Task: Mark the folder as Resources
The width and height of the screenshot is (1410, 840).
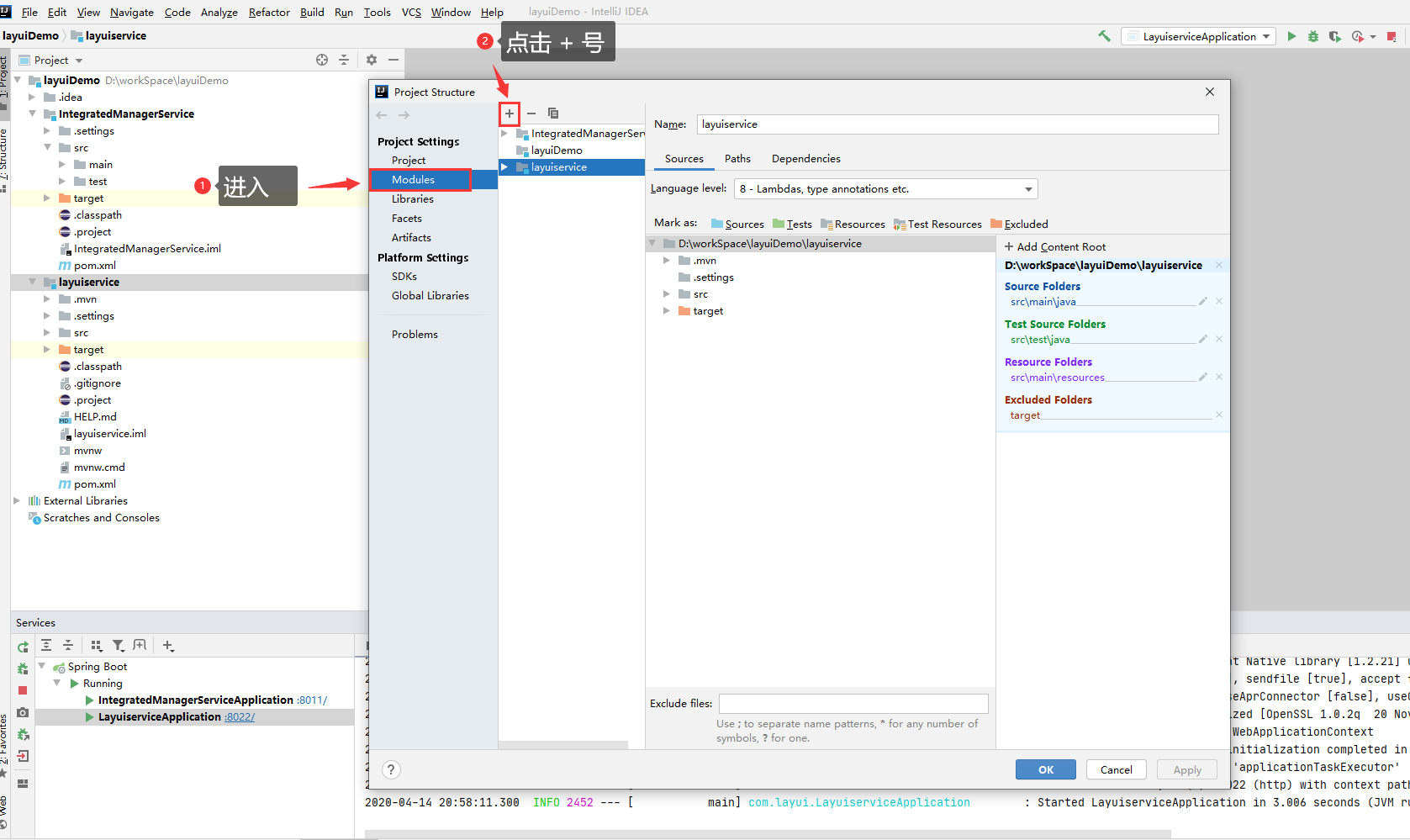Action: (853, 224)
